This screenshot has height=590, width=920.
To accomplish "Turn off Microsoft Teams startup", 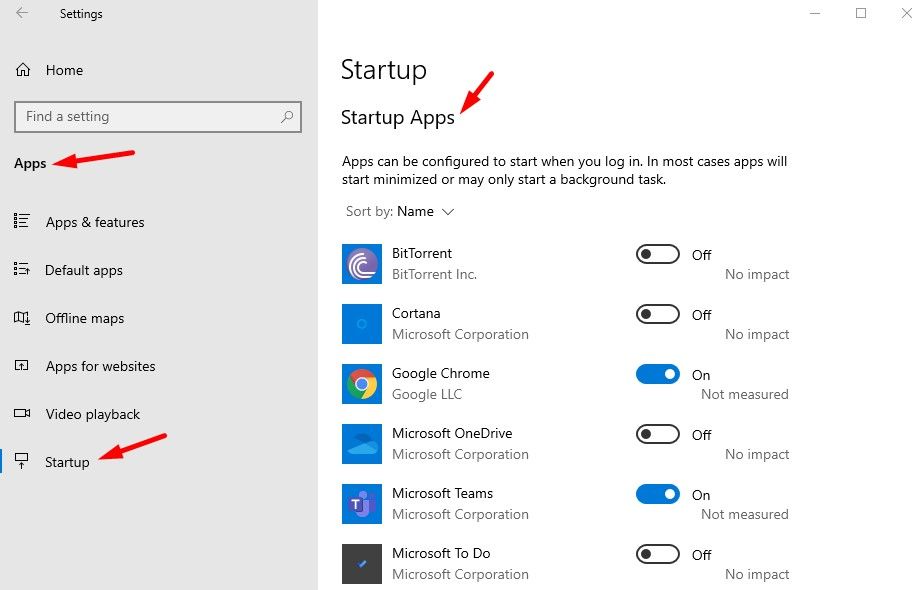I will [657, 494].
